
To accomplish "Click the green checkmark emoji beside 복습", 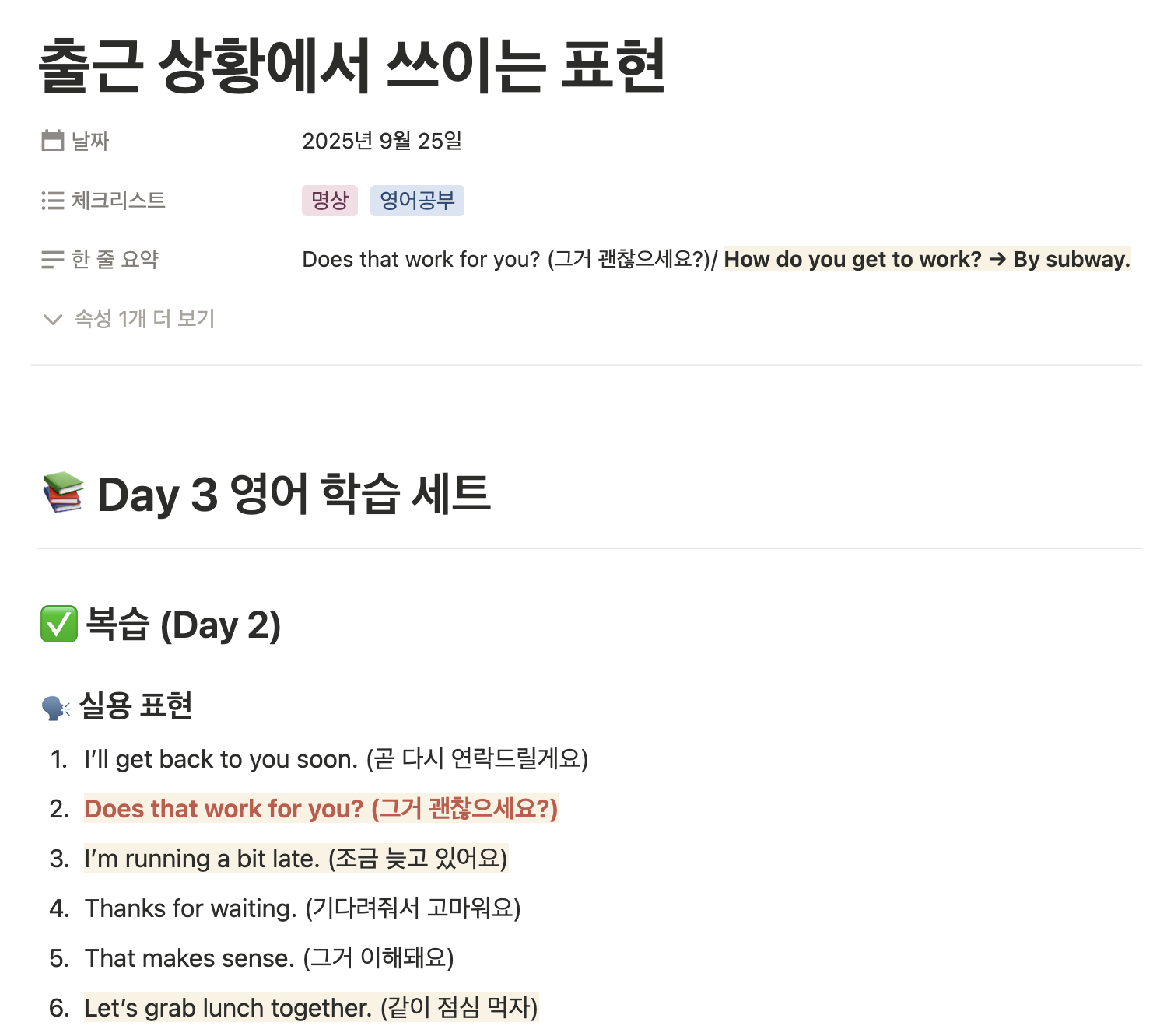I will tap(59, 625).
